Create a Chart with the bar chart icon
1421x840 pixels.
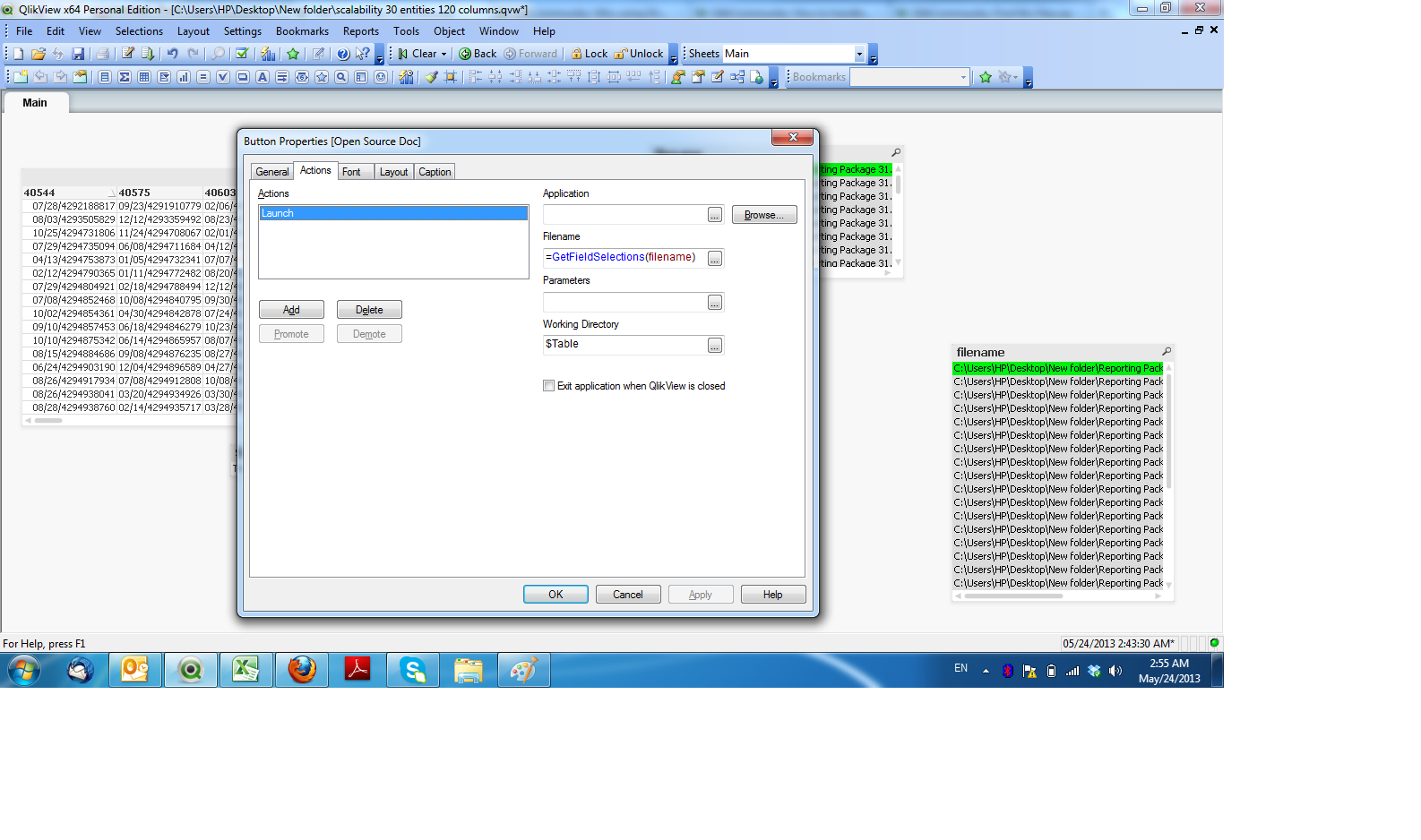[x=184, y=77]
